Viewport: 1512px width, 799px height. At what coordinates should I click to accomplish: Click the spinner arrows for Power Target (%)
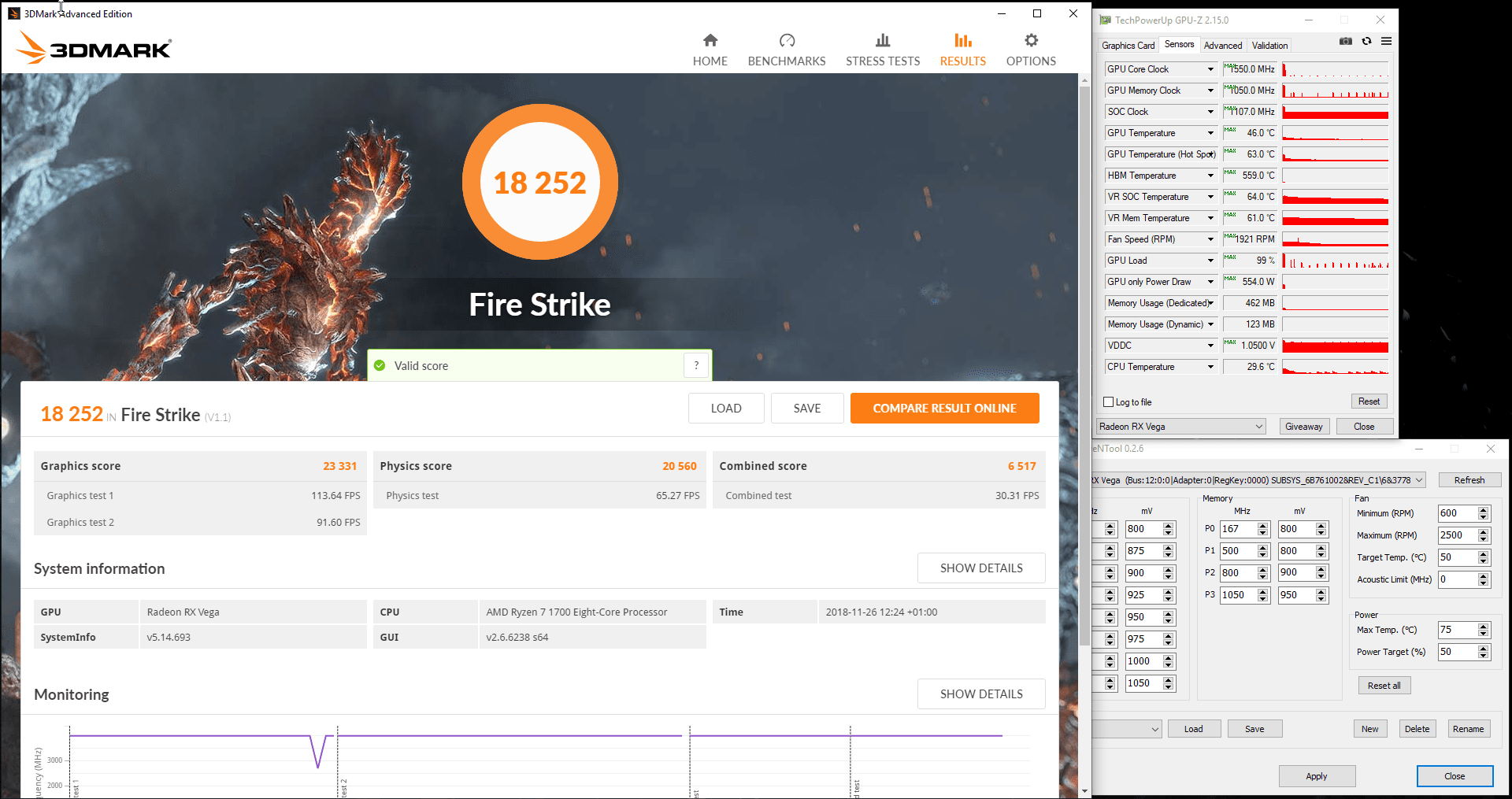[1484, 652]
